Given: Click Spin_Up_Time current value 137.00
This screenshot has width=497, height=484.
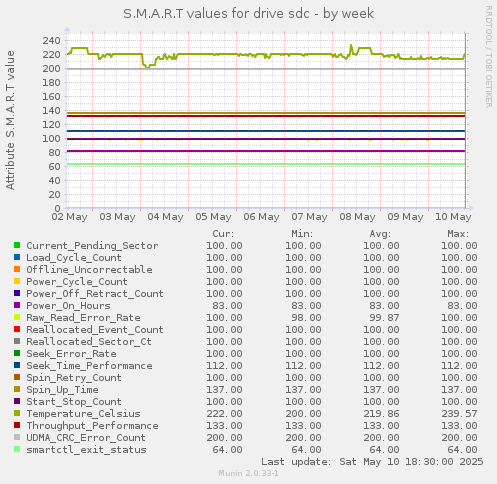Looking at the screenshot, I should (x=224, y=390).
